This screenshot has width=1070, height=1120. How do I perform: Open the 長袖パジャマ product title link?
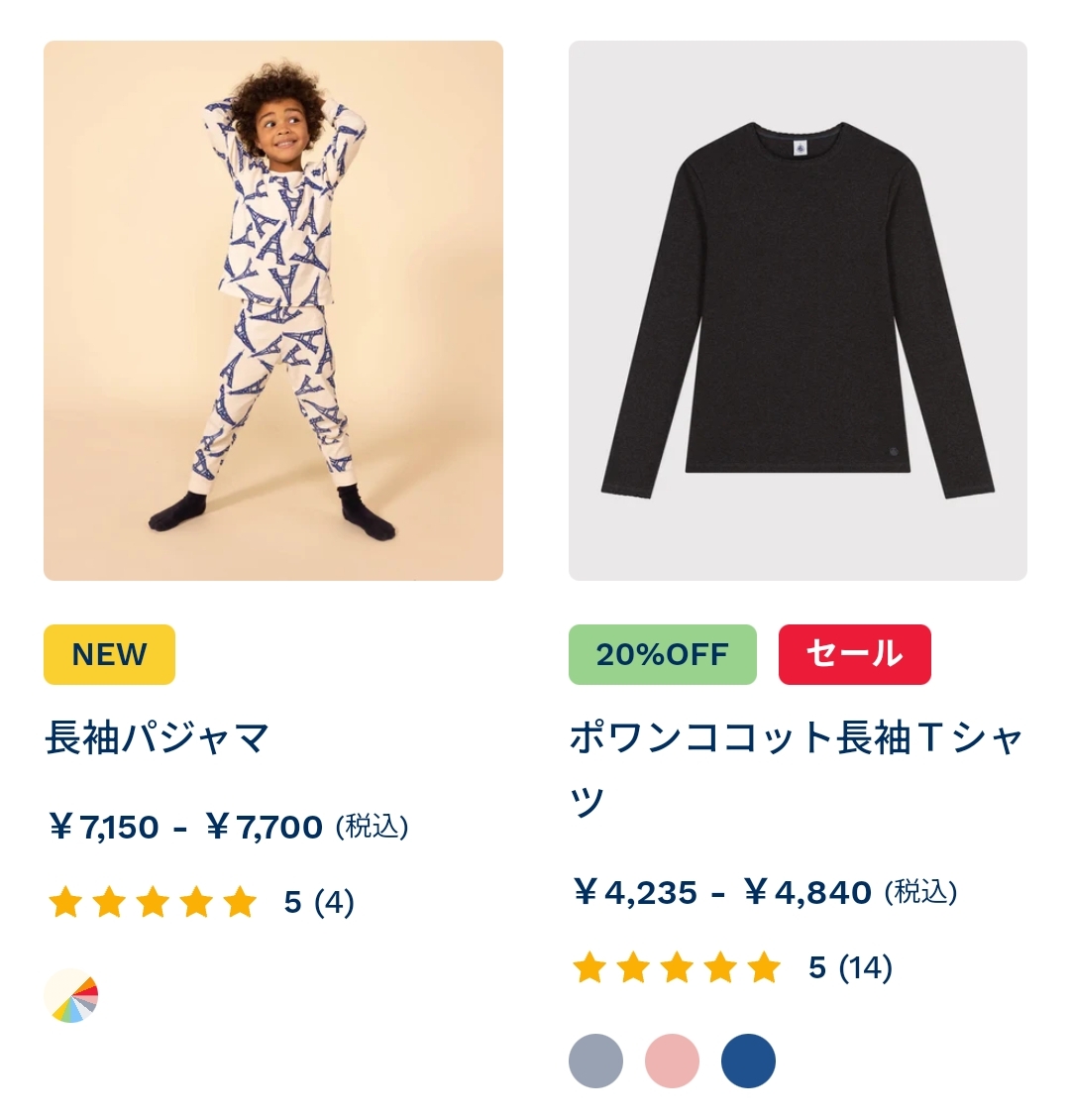(x=158, y=737)
